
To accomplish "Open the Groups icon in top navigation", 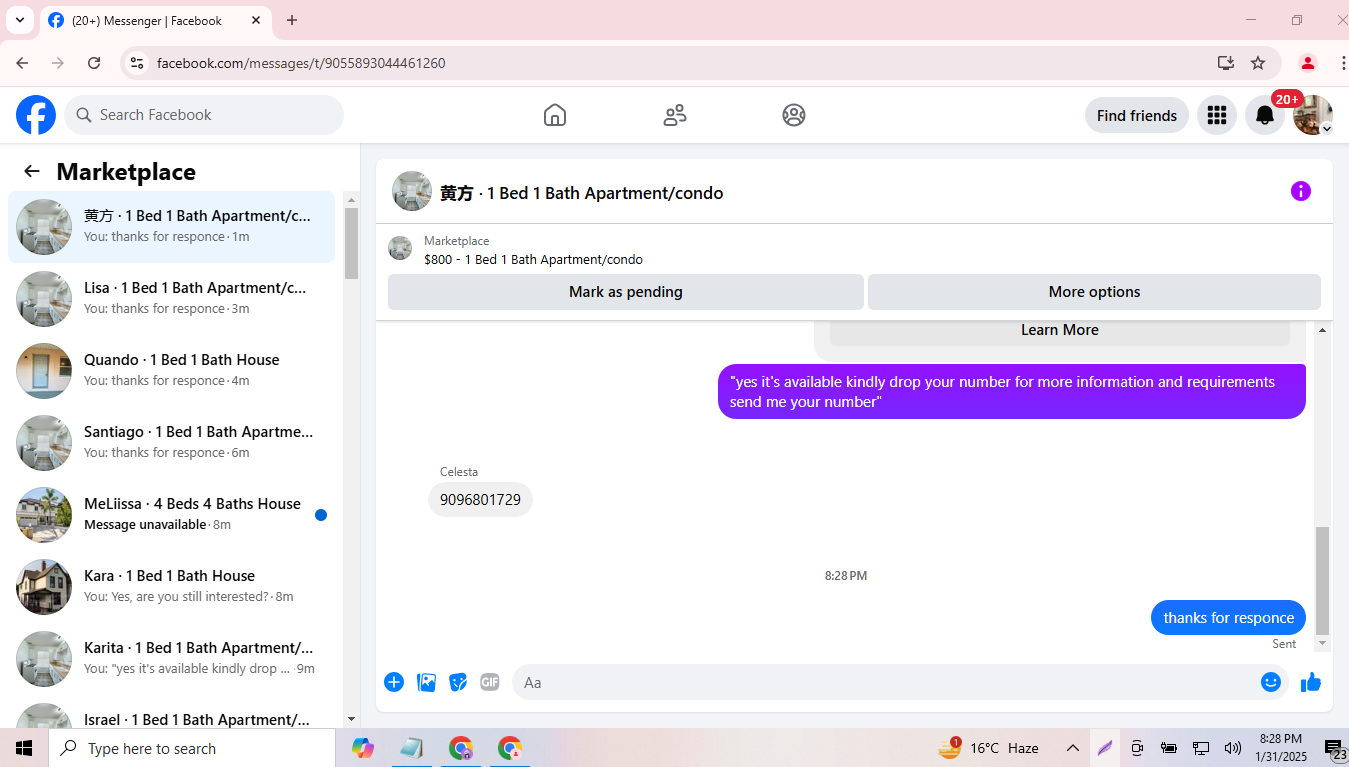I will 794,115.
